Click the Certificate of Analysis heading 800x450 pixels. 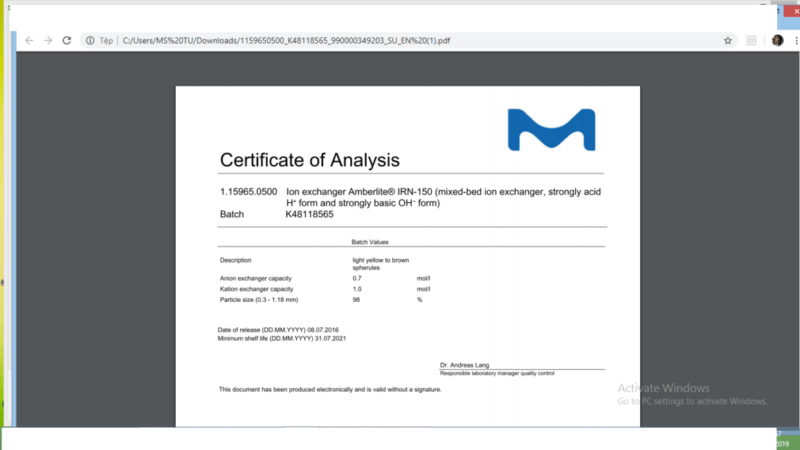tap(310, 160)
